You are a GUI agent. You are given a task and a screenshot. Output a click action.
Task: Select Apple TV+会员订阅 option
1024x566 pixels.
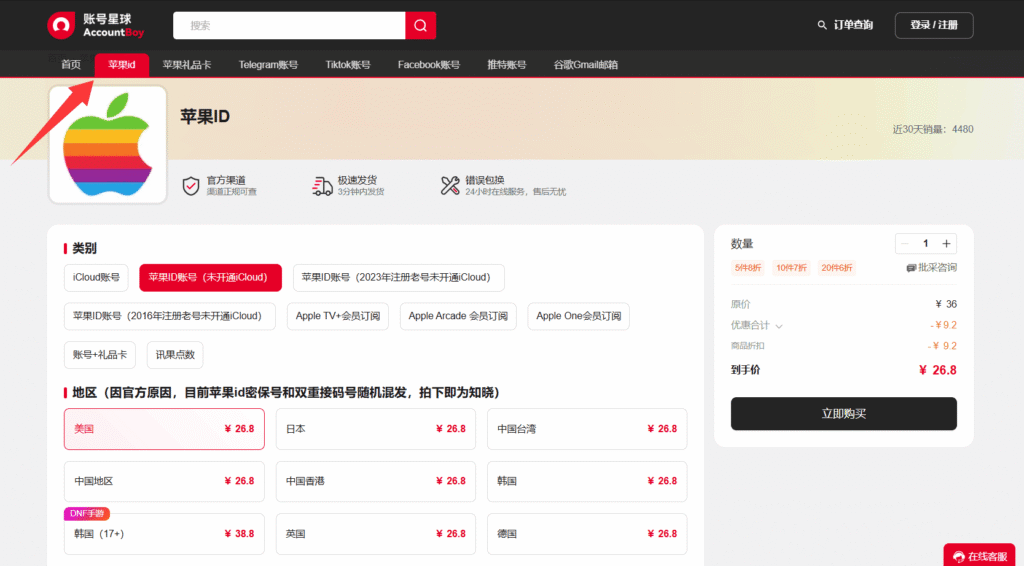(338, 316)
